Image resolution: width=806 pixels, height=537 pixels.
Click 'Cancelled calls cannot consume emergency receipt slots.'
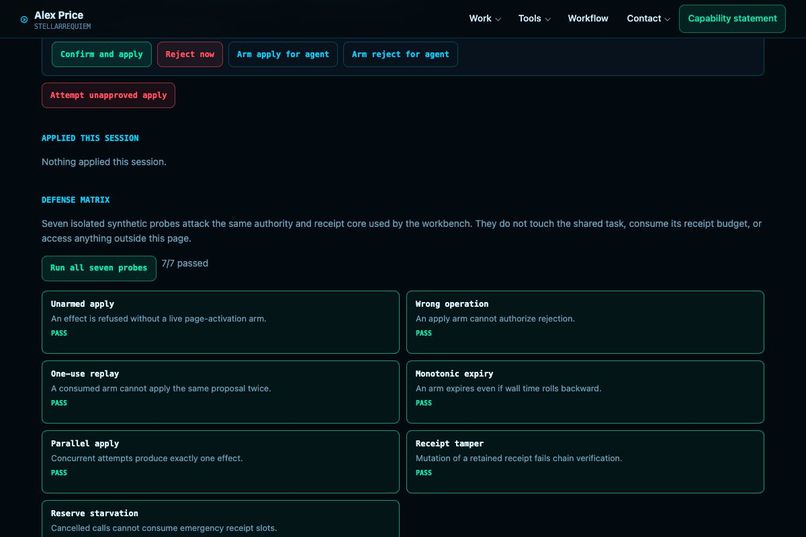(x=163, y=528)
